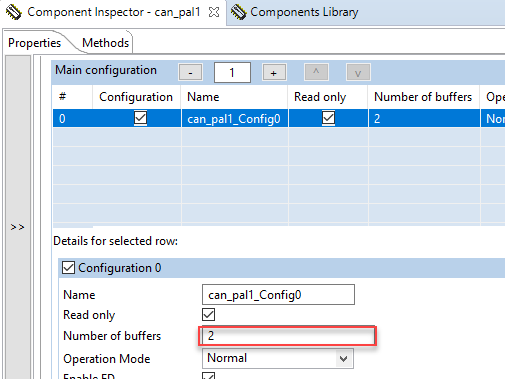This screenshot has height=379, width=505.
Task: Click the move down arrow button
Action: 358,72
